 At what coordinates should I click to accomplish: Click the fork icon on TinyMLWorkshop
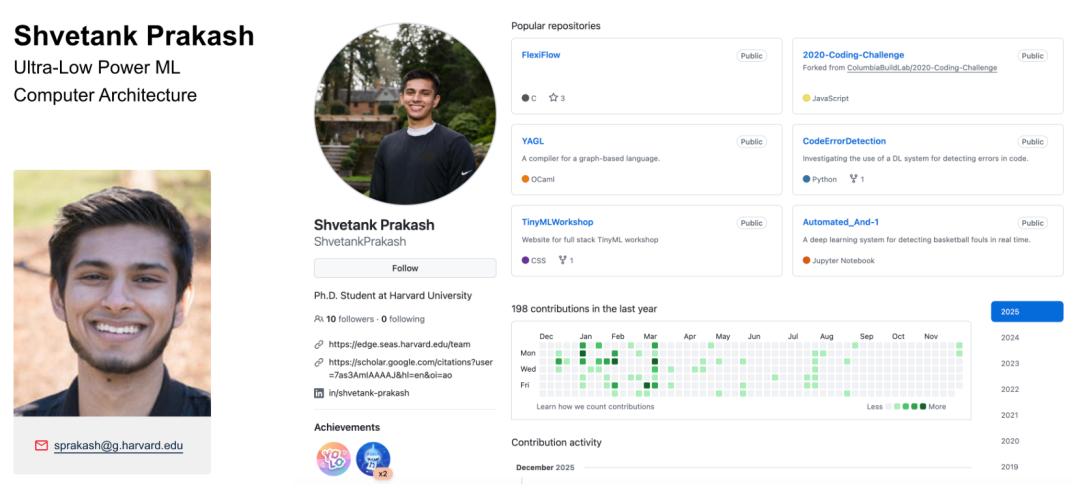coord(563,260)
